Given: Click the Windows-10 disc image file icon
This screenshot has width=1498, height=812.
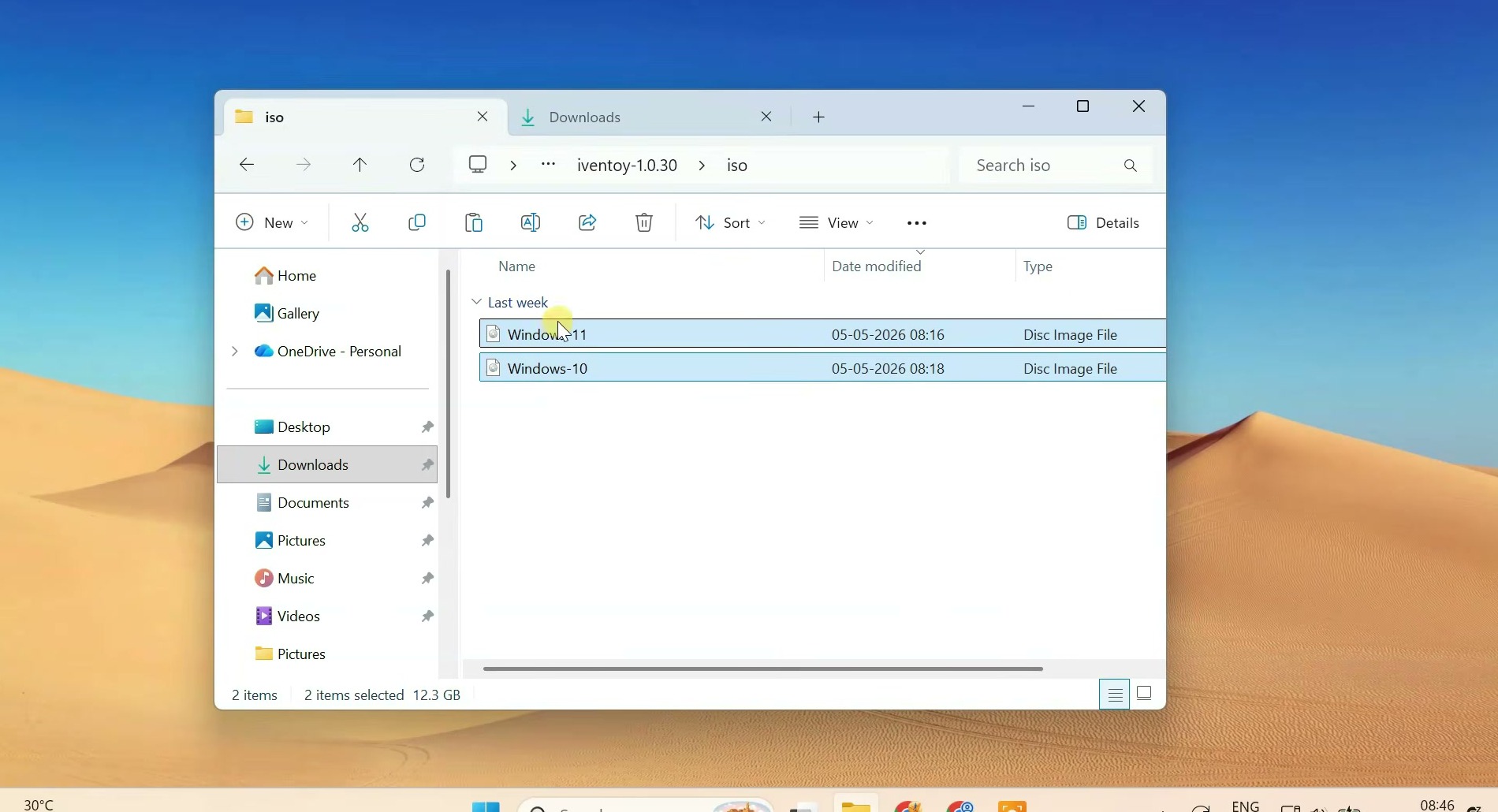Looking at the screenshot, I should pyautogui.click(x=494, y=367).
